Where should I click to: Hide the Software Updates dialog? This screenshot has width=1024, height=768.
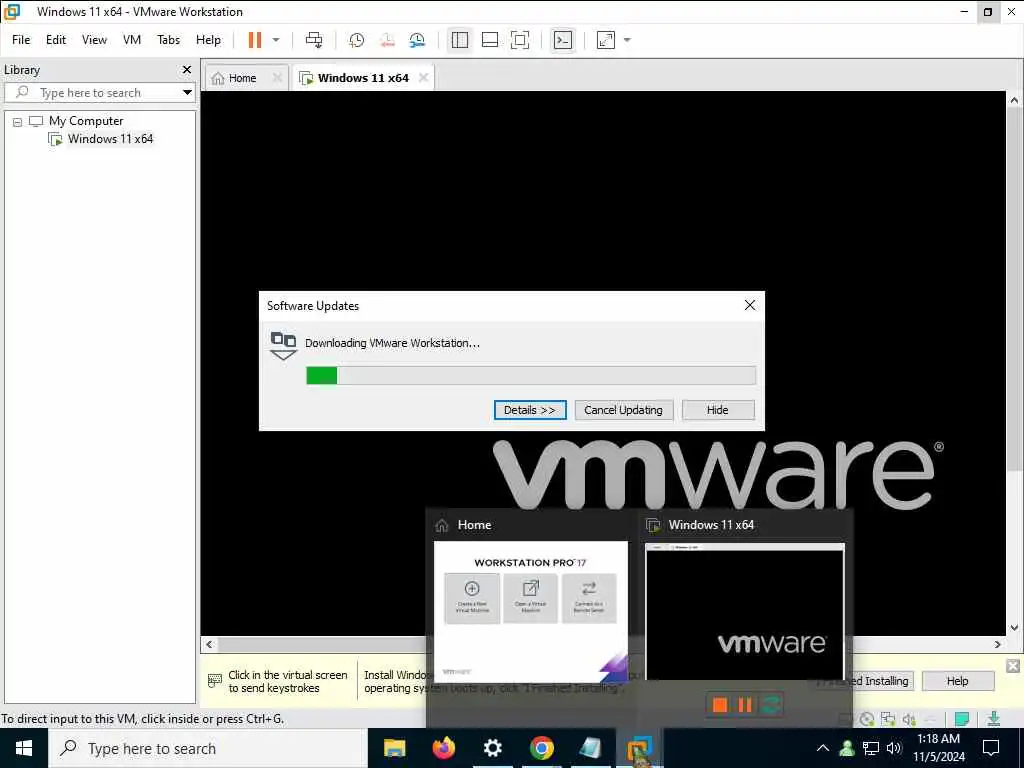[718, 410]
